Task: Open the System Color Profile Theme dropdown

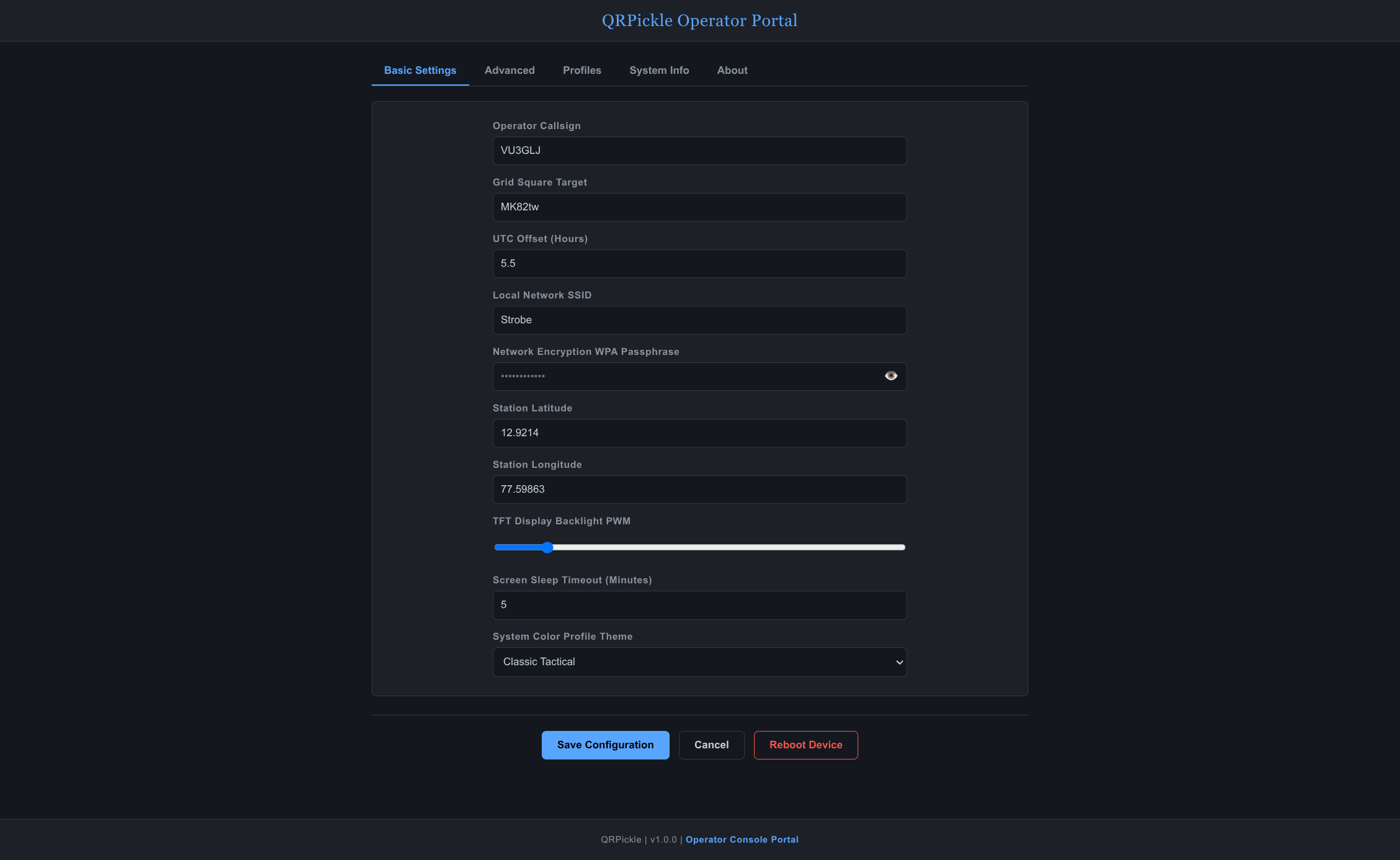Action: pos(699,662)
